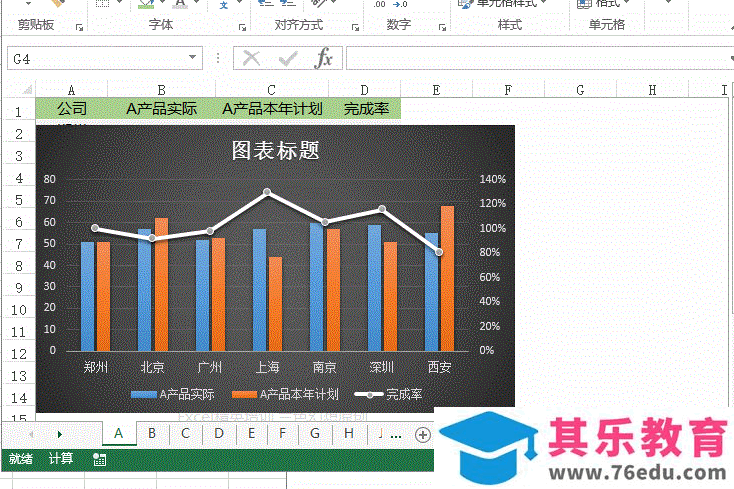Open the 字体 font settings dialog launcher

pyautogui.click(x=242, y=27)
